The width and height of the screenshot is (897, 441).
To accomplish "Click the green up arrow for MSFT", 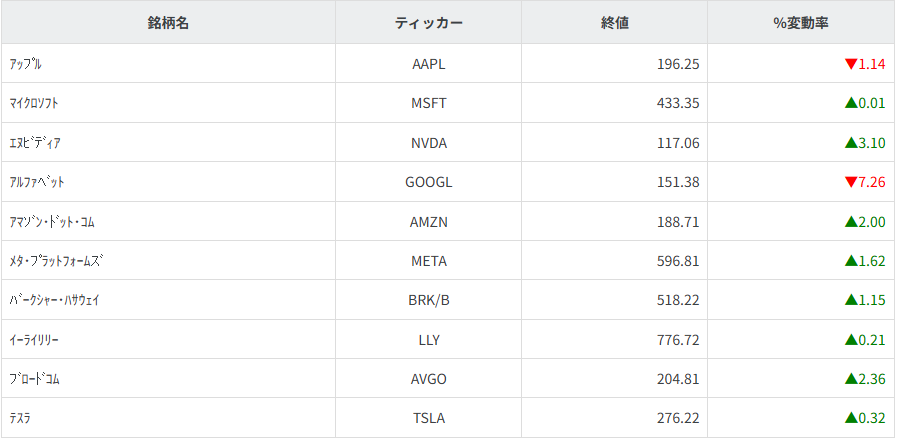I will pos(851,103).
